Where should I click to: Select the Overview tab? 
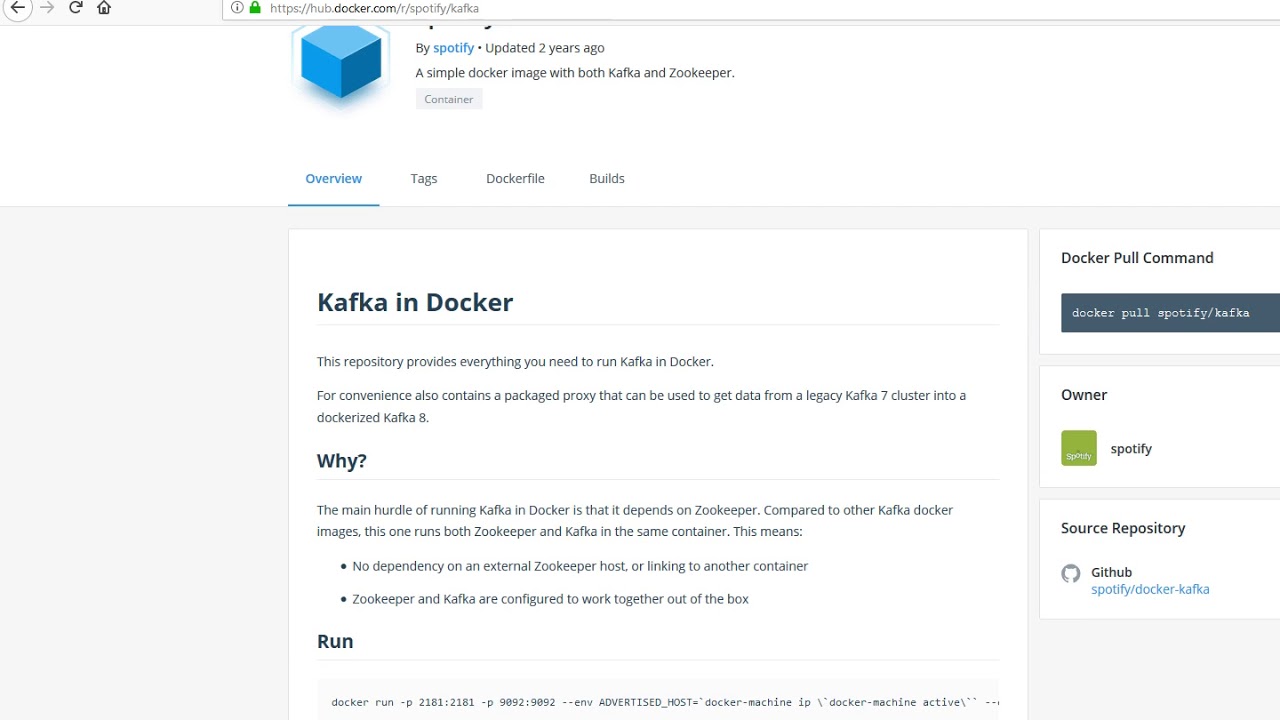pyautogui.click(x=334, y=179)
